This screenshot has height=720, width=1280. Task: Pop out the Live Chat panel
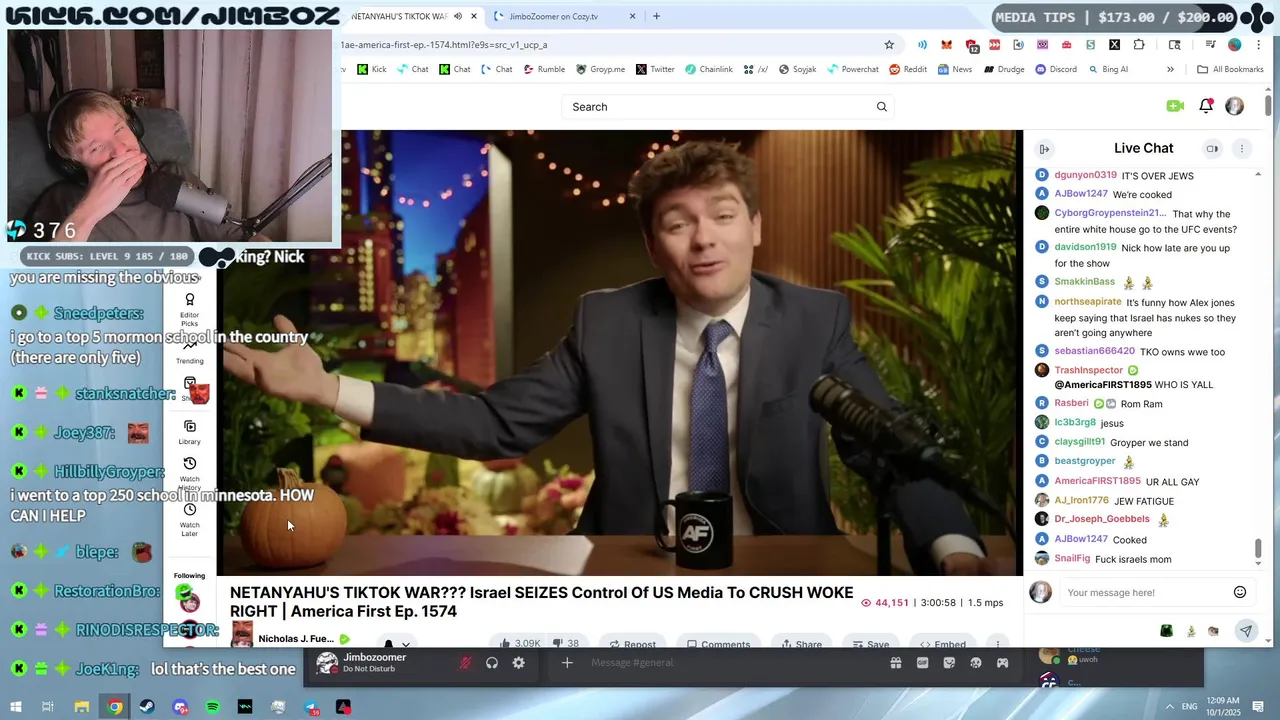pos(1044,149)
